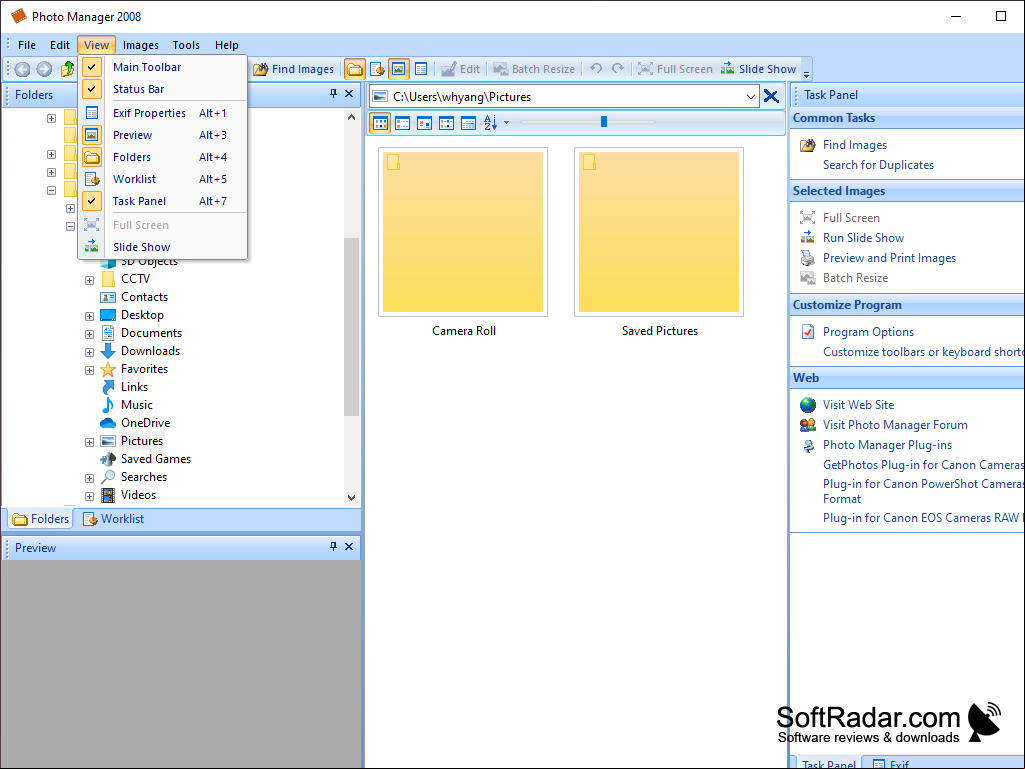The image size is (1025, 769).
Task: Expand the Downloads tree node
Action: coord(90,352)
